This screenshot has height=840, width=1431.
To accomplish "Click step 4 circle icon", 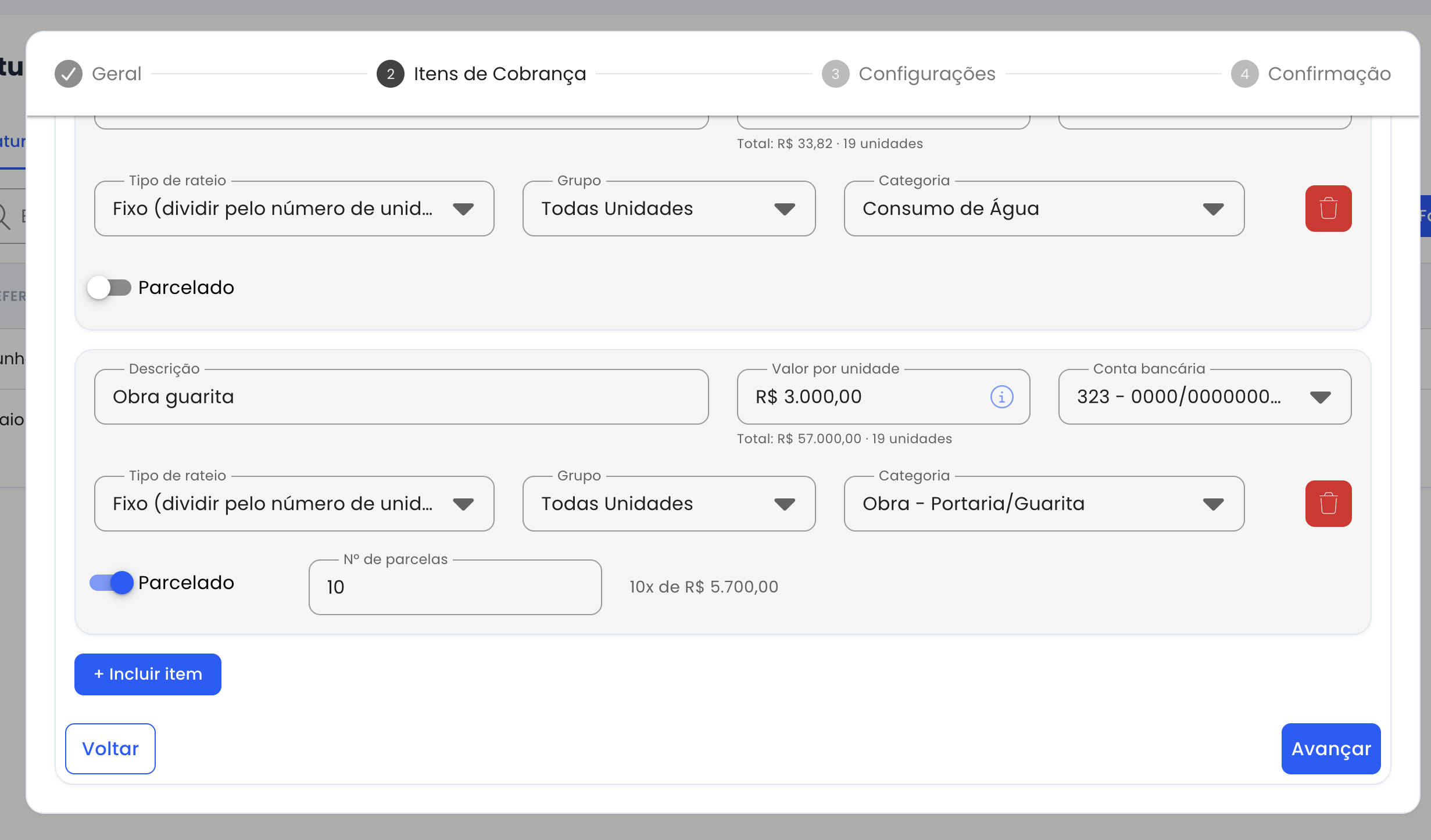I will 1244,74.
